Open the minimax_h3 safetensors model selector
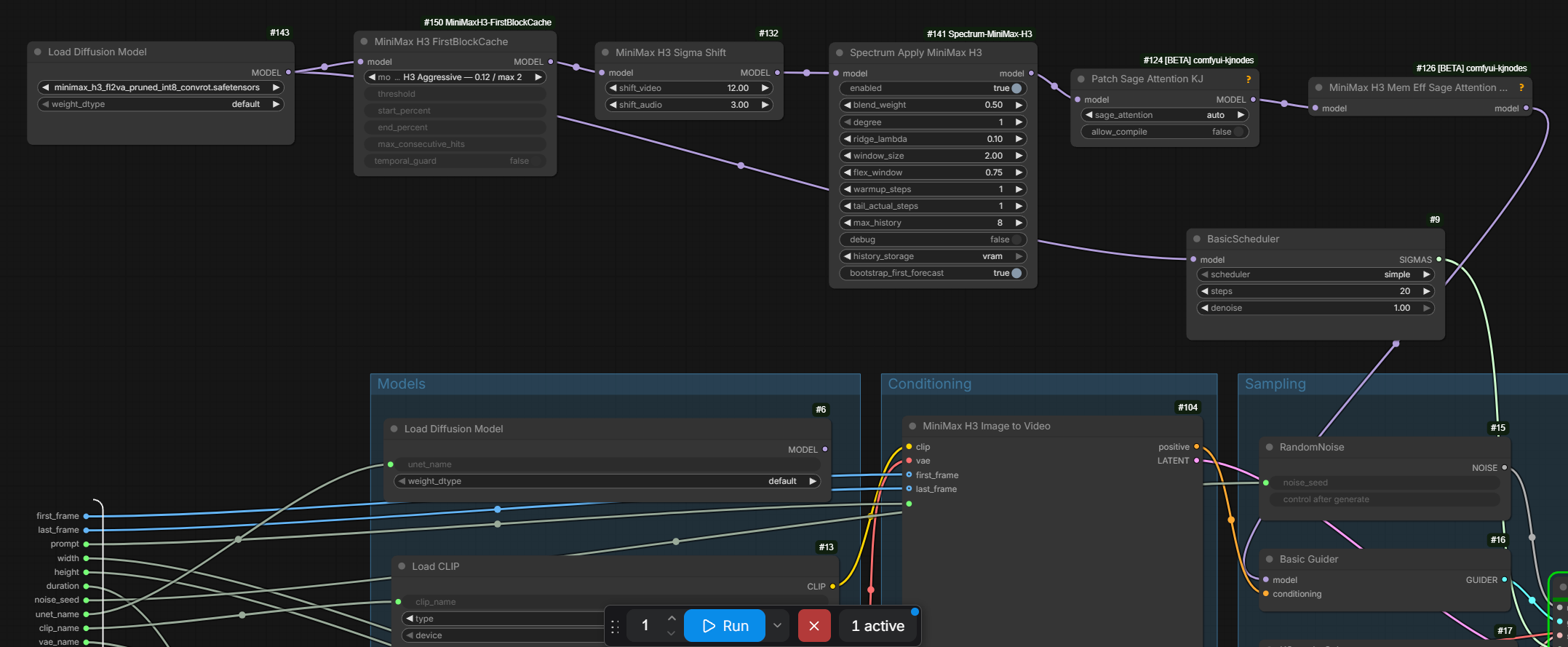 point(161,87)
